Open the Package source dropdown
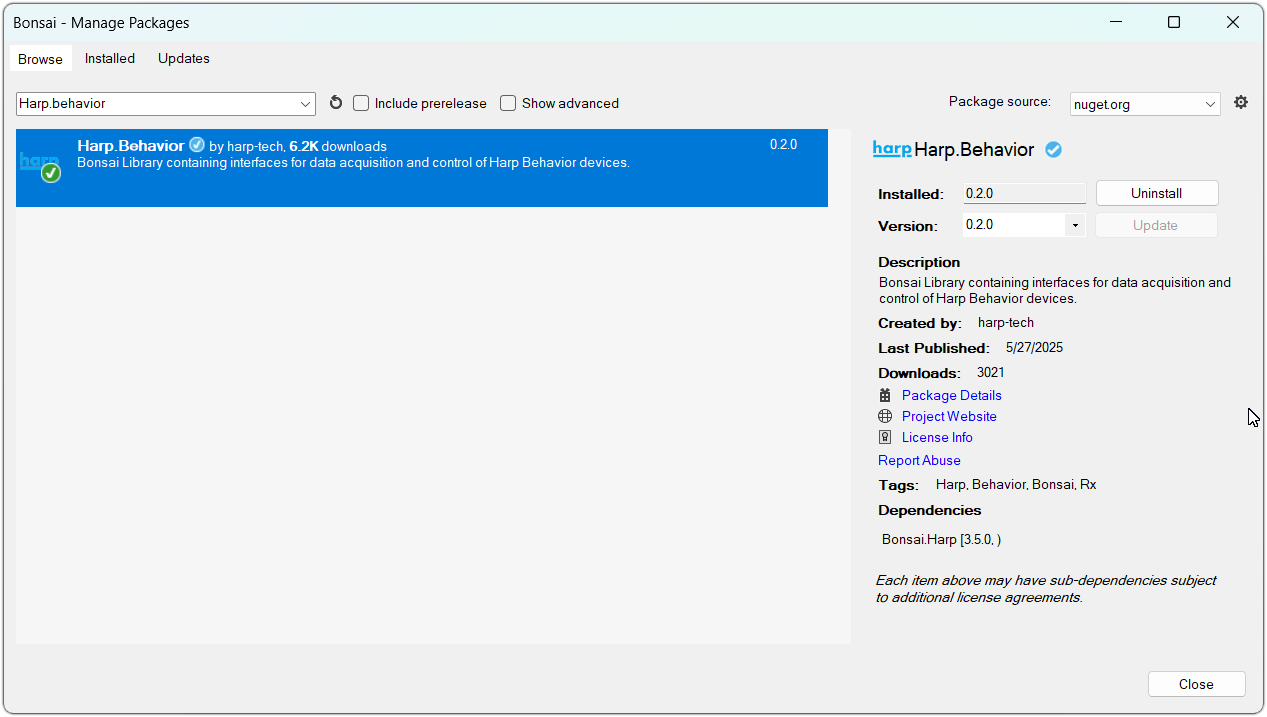This screenshot has height=717, width=1267. [1145, 104]
